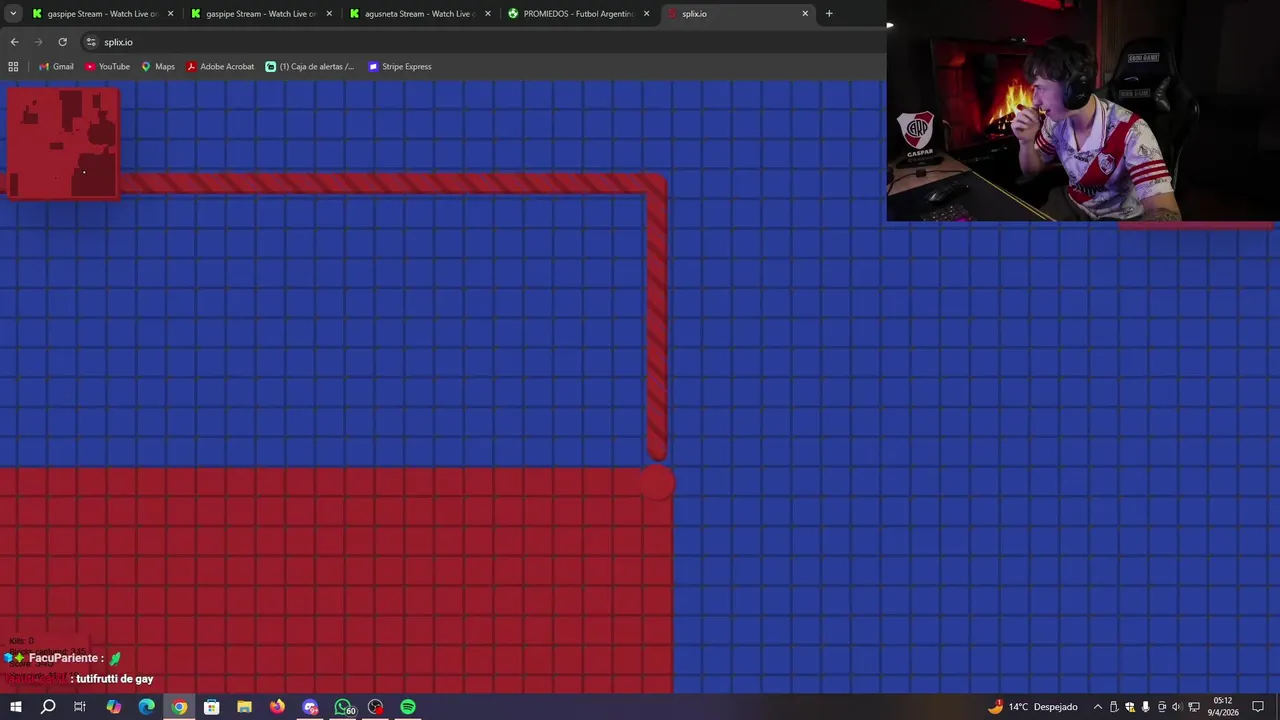Open Spotify from the taskbar

(408, 707)
